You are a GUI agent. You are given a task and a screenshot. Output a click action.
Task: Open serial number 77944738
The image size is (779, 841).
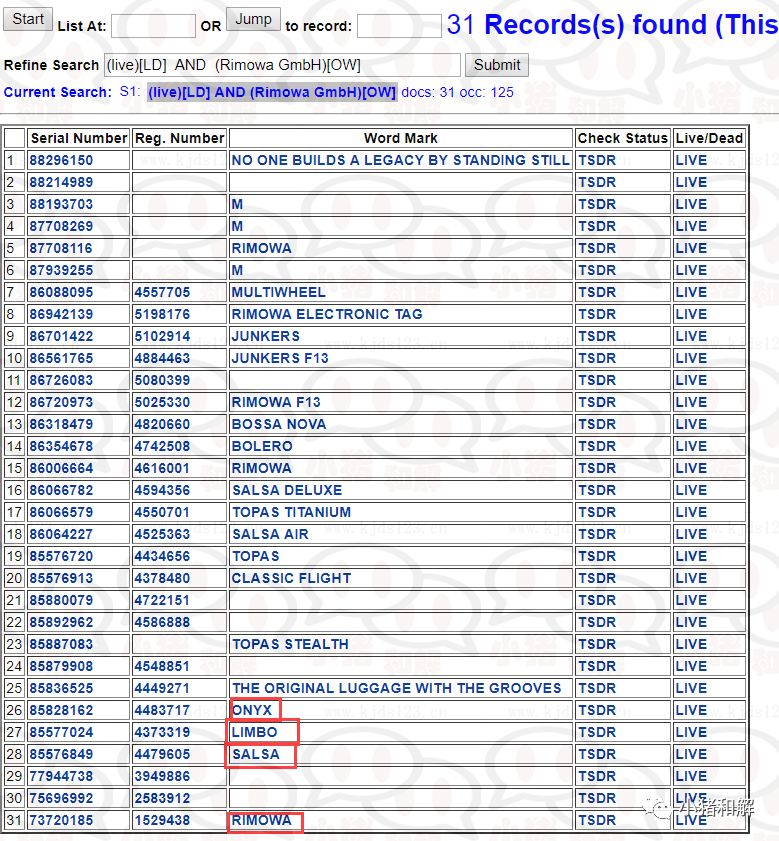pyautogui.click(x=61, y=776)
